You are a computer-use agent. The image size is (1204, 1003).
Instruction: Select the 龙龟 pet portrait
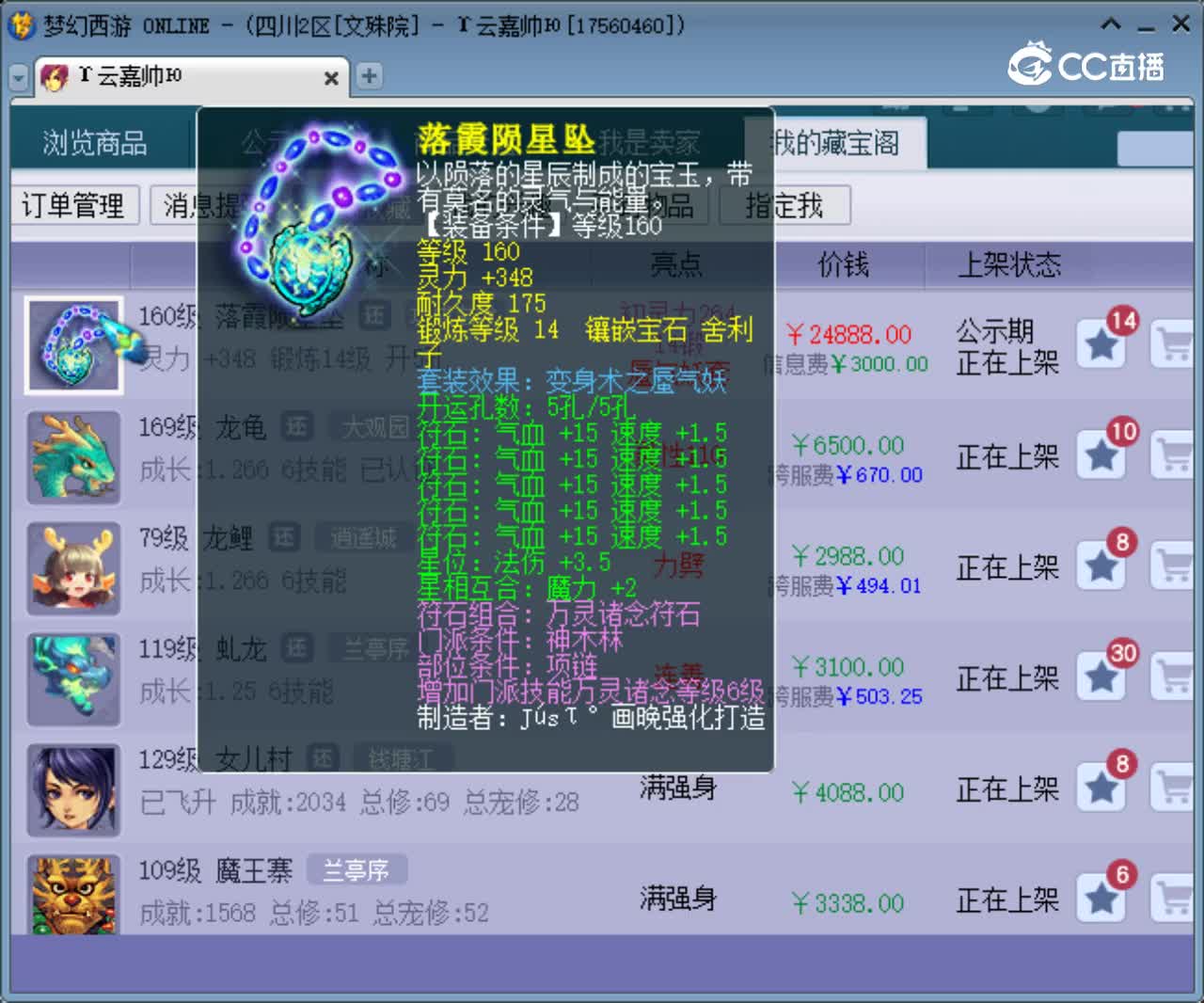[73, 456]
